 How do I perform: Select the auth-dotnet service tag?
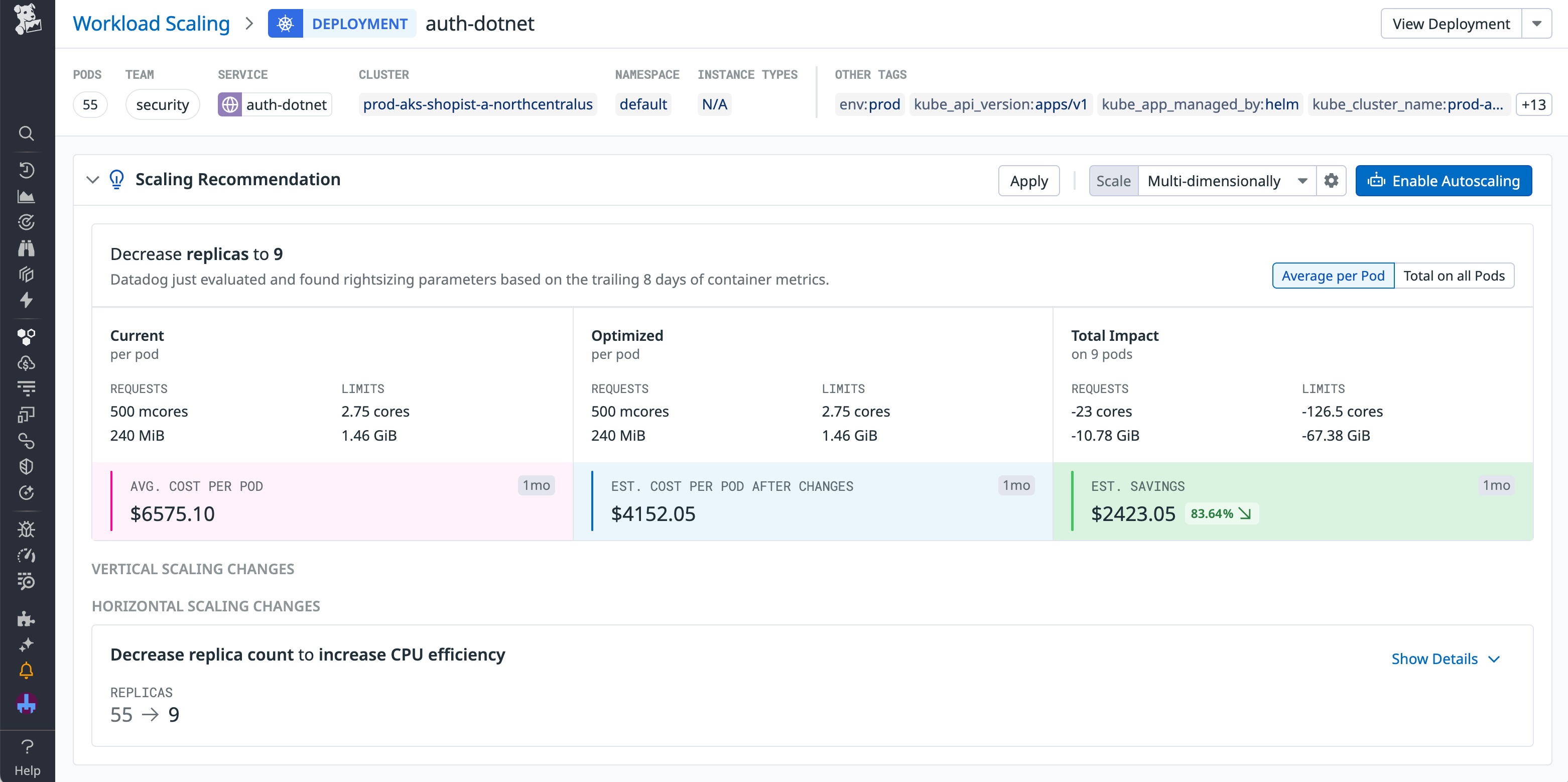[x=274, y=104]
